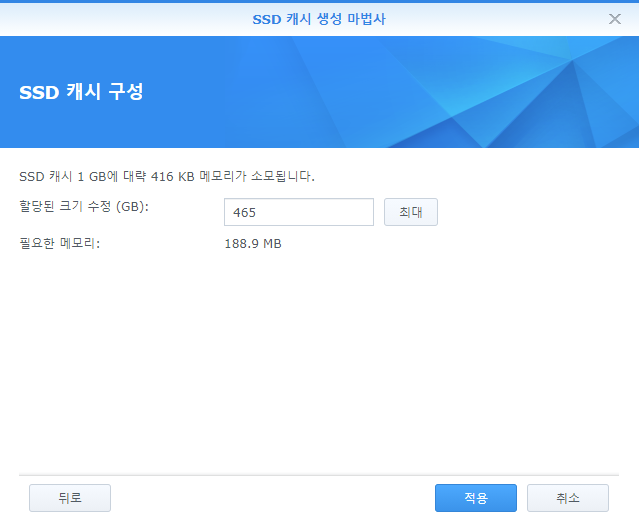Cancel the wizard with 취소 button
639x518 pixels.
(568, 498)
